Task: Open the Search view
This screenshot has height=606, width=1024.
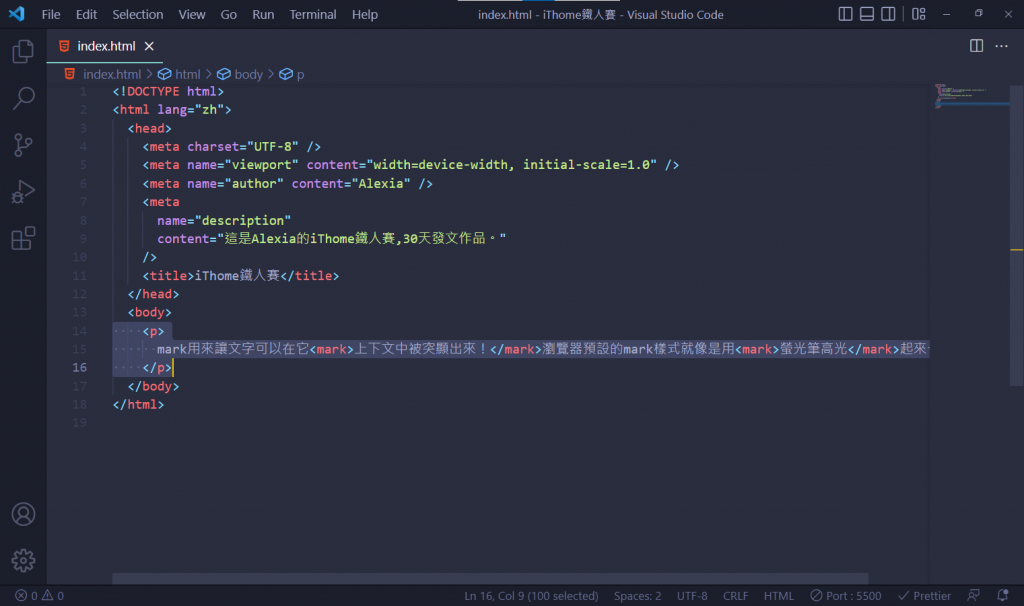Action: pyautogui.click(x=23, y=99)
